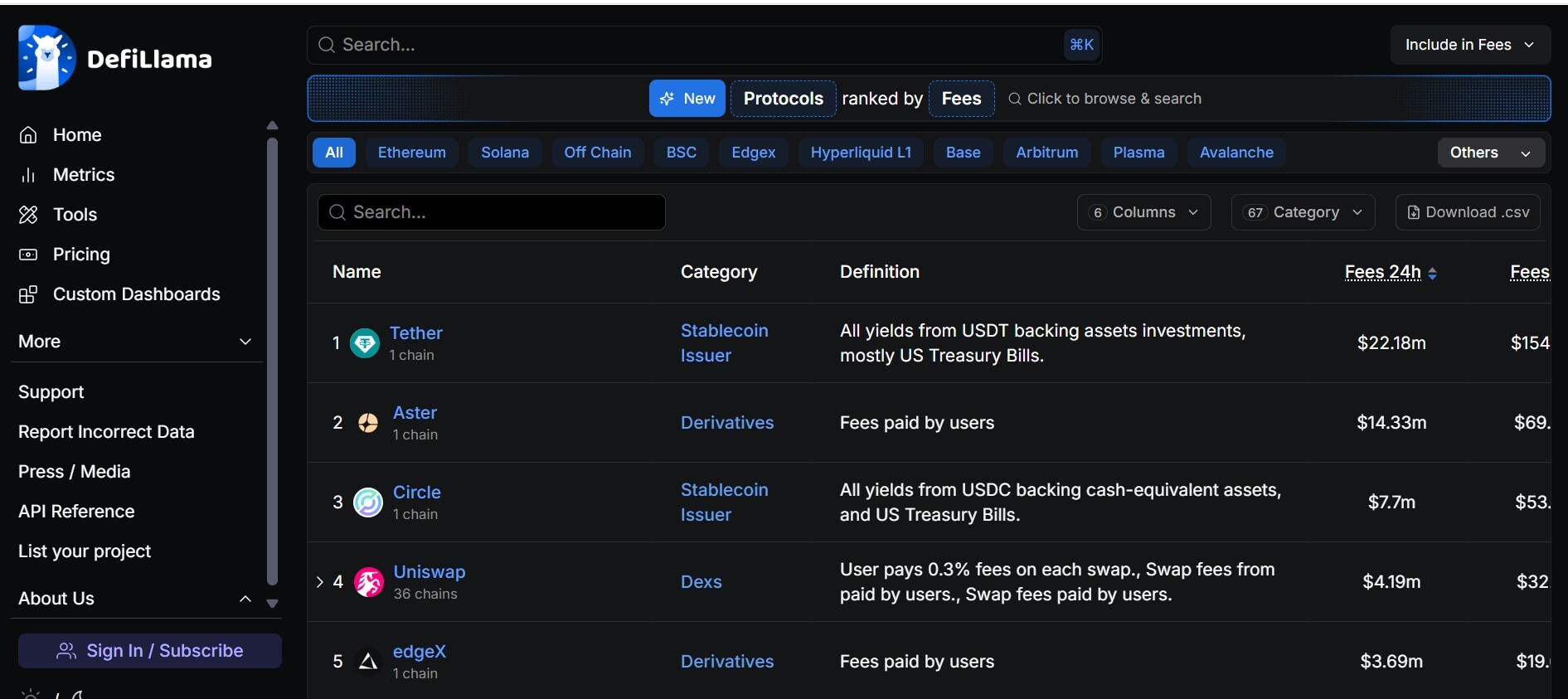1568x699 pixels.
Task: Click the Tether logo icon
Action: 365,343
